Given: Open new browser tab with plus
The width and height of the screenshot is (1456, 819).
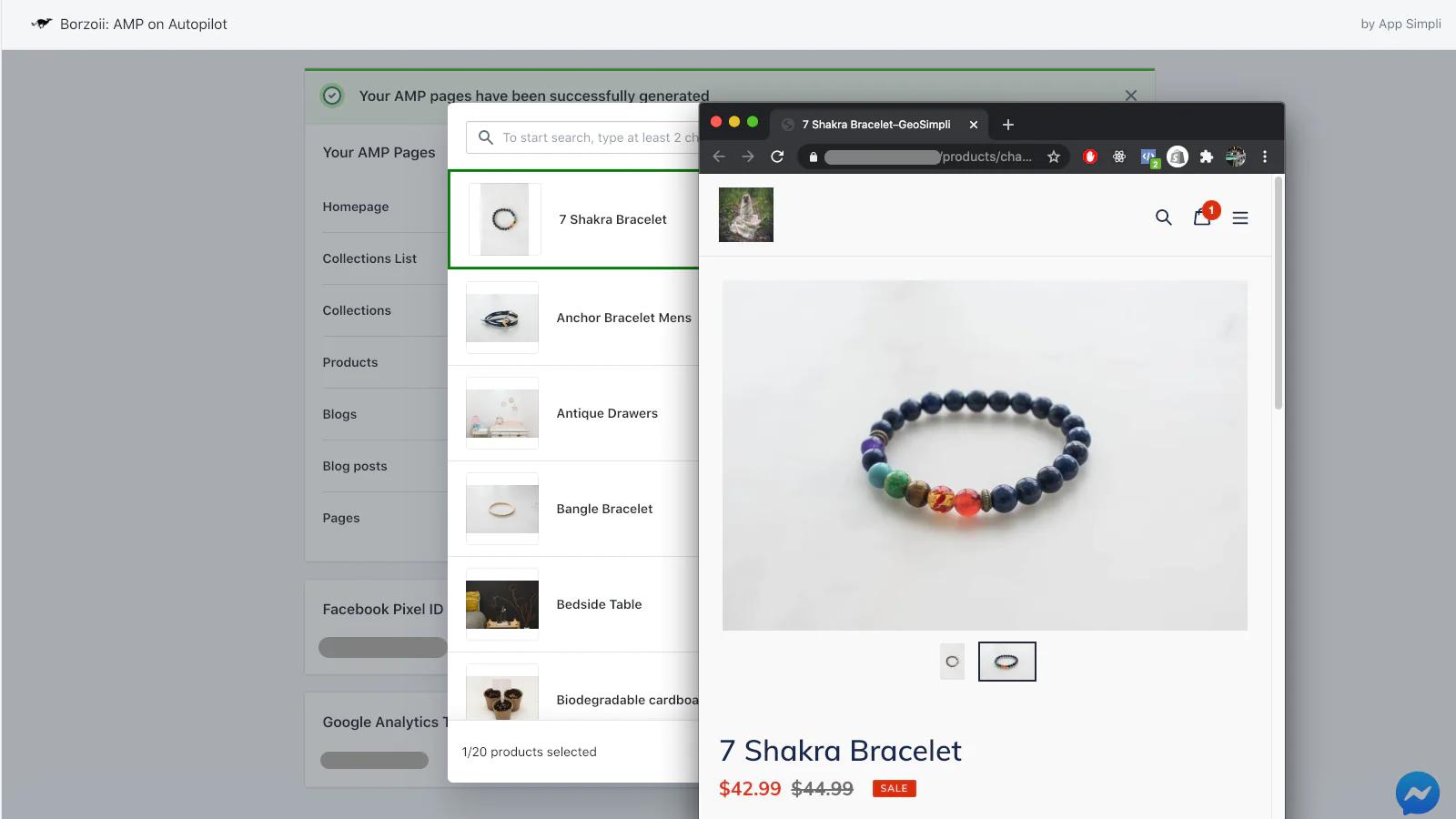Looking at the screenshot, I should tap(1008, 125).
